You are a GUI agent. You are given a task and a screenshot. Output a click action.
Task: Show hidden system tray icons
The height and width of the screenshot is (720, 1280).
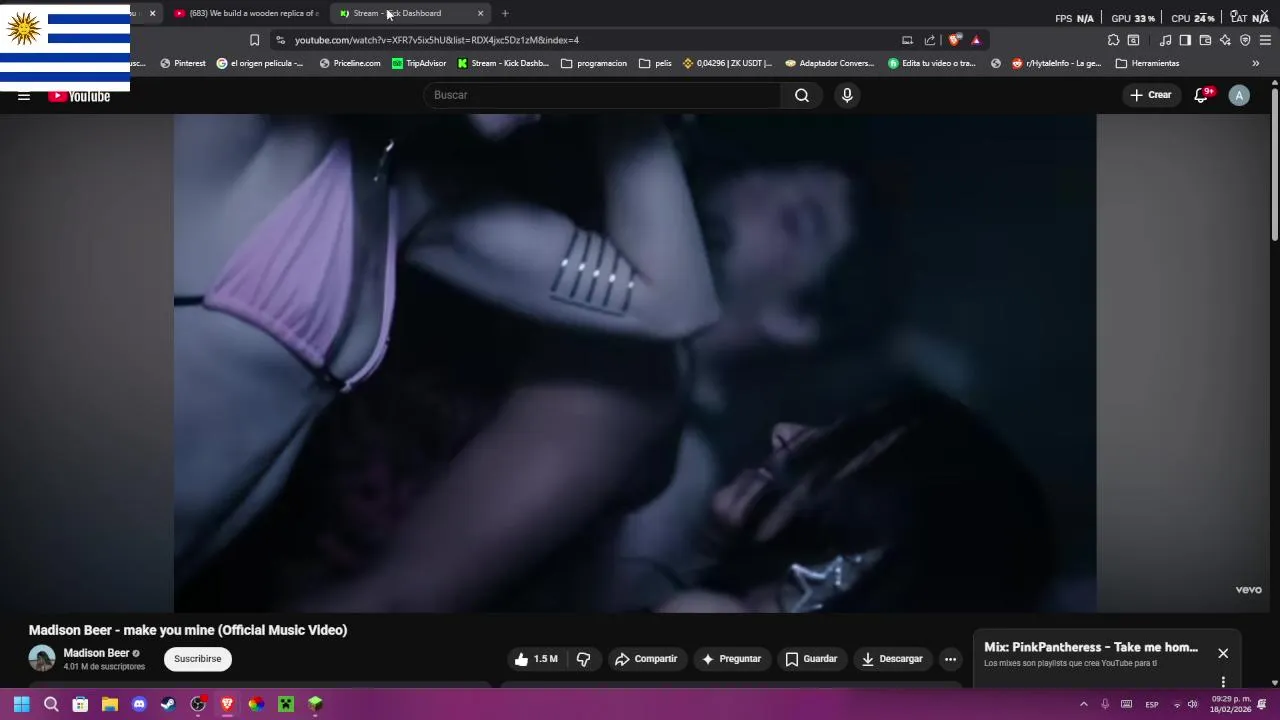click(1083, 704)
